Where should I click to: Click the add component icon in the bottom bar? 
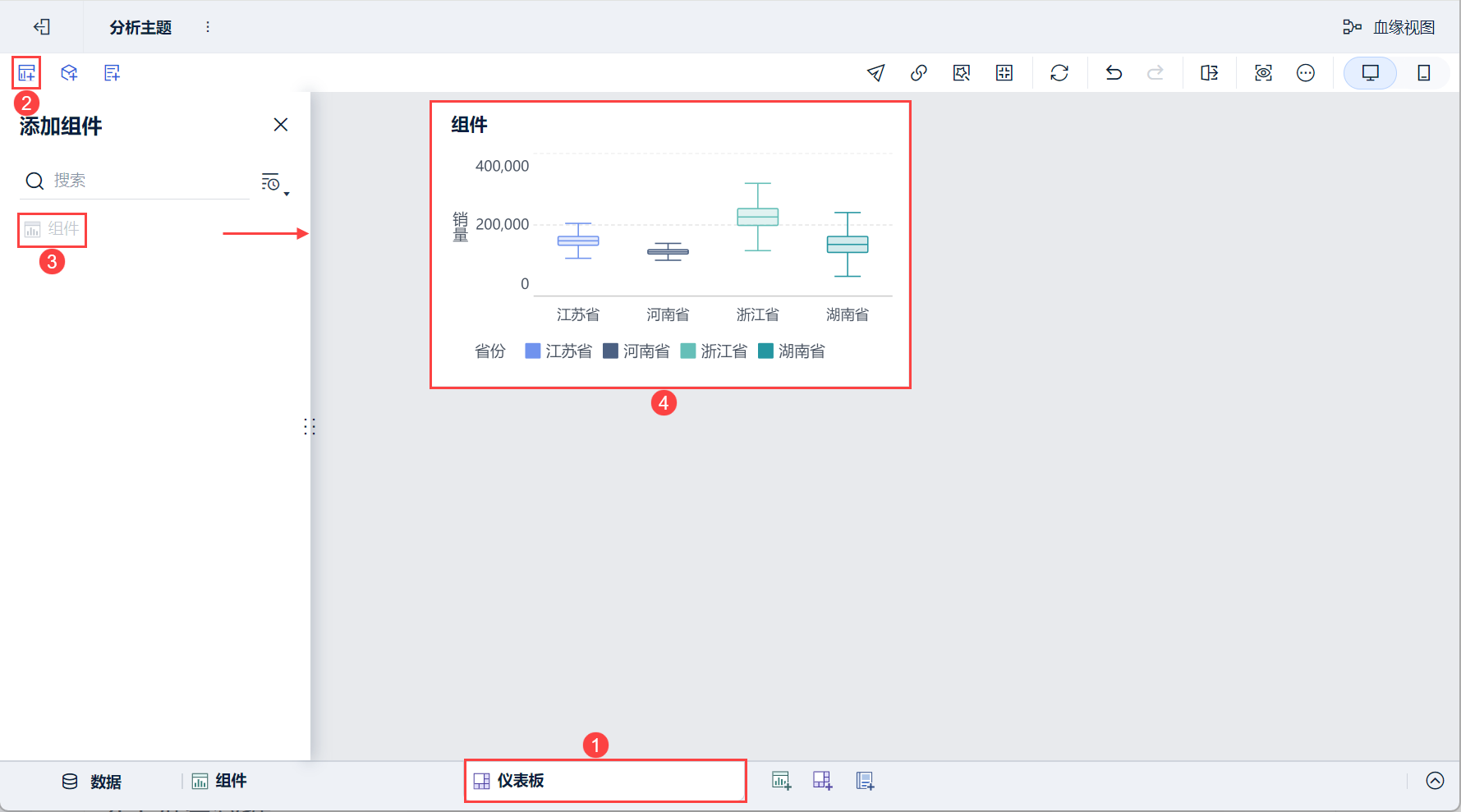point(781,781)
